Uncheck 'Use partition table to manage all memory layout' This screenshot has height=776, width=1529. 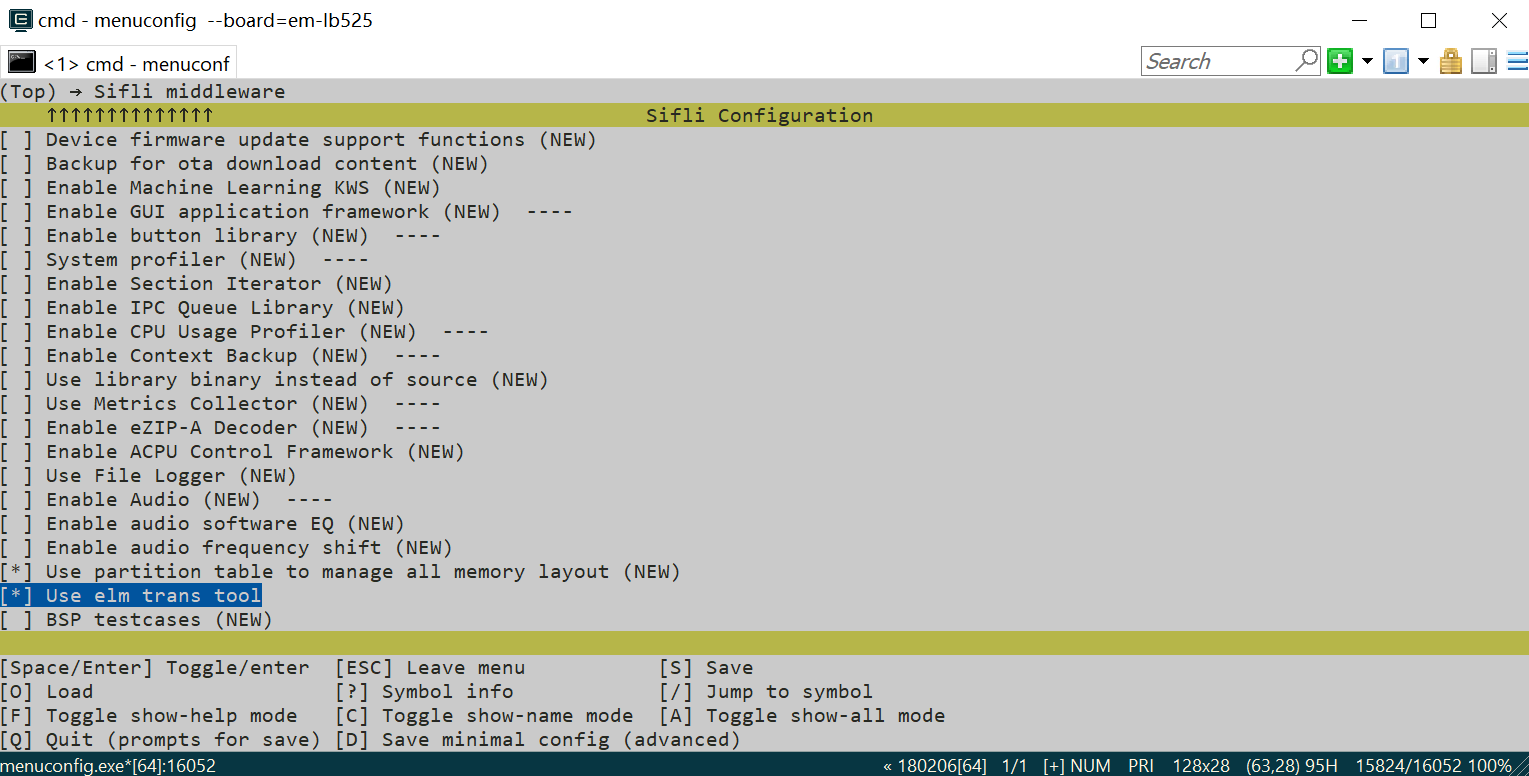coord(17,572)
